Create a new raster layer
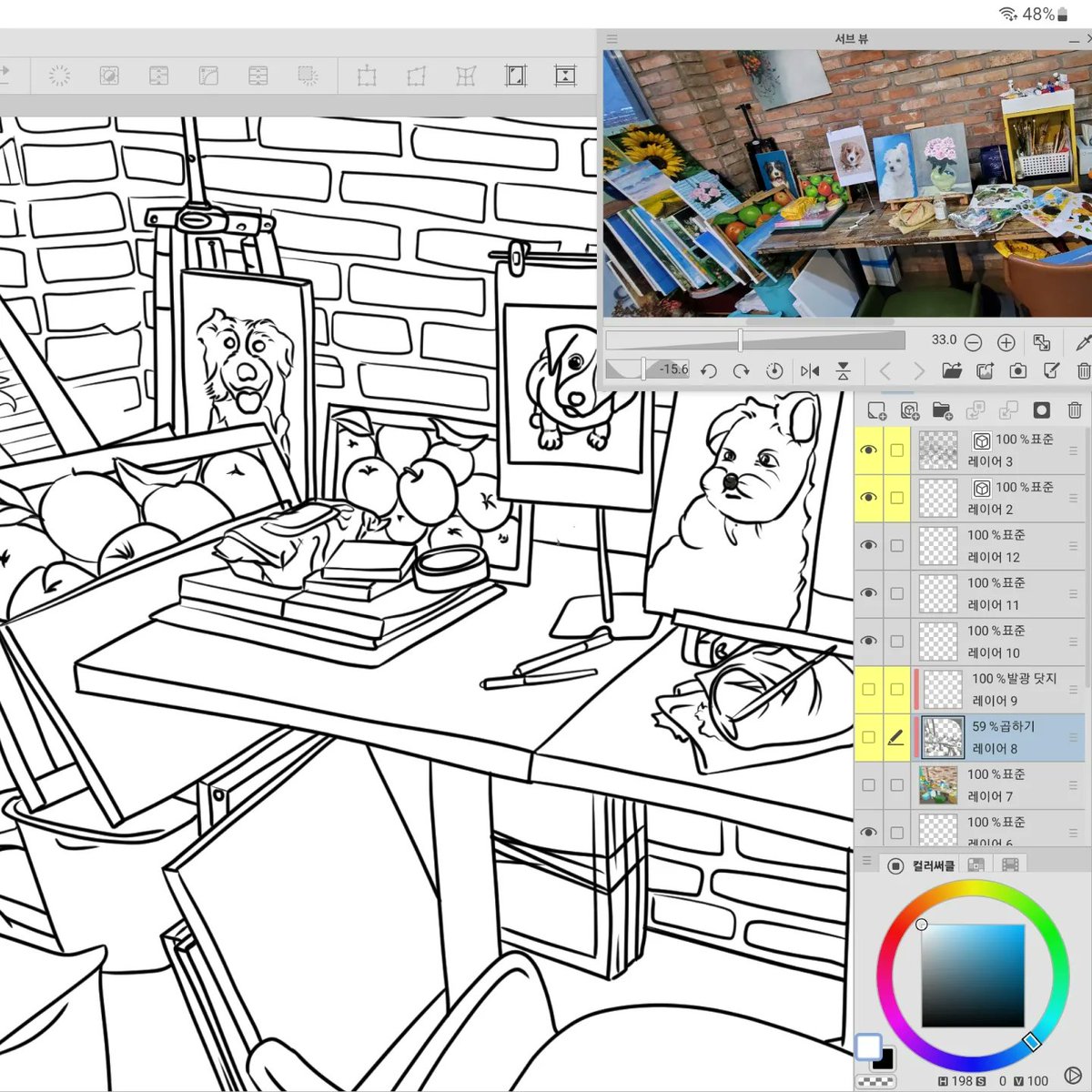 click(x=876, y=410)
